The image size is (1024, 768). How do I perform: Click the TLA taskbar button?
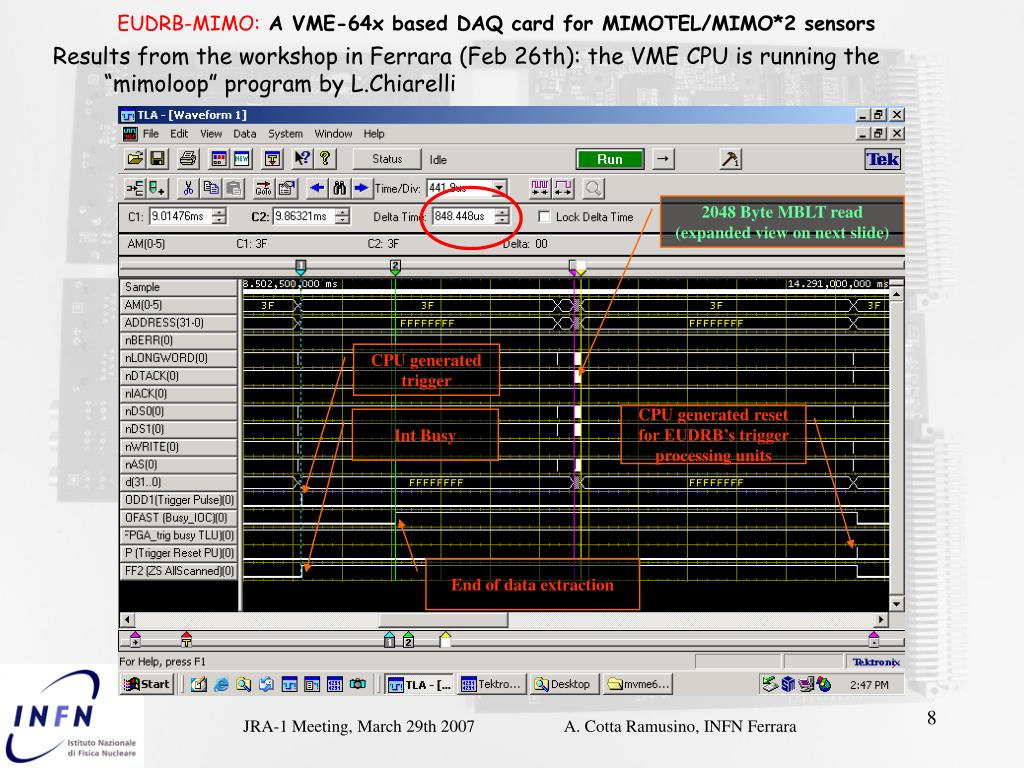click(x=419, y=684)
